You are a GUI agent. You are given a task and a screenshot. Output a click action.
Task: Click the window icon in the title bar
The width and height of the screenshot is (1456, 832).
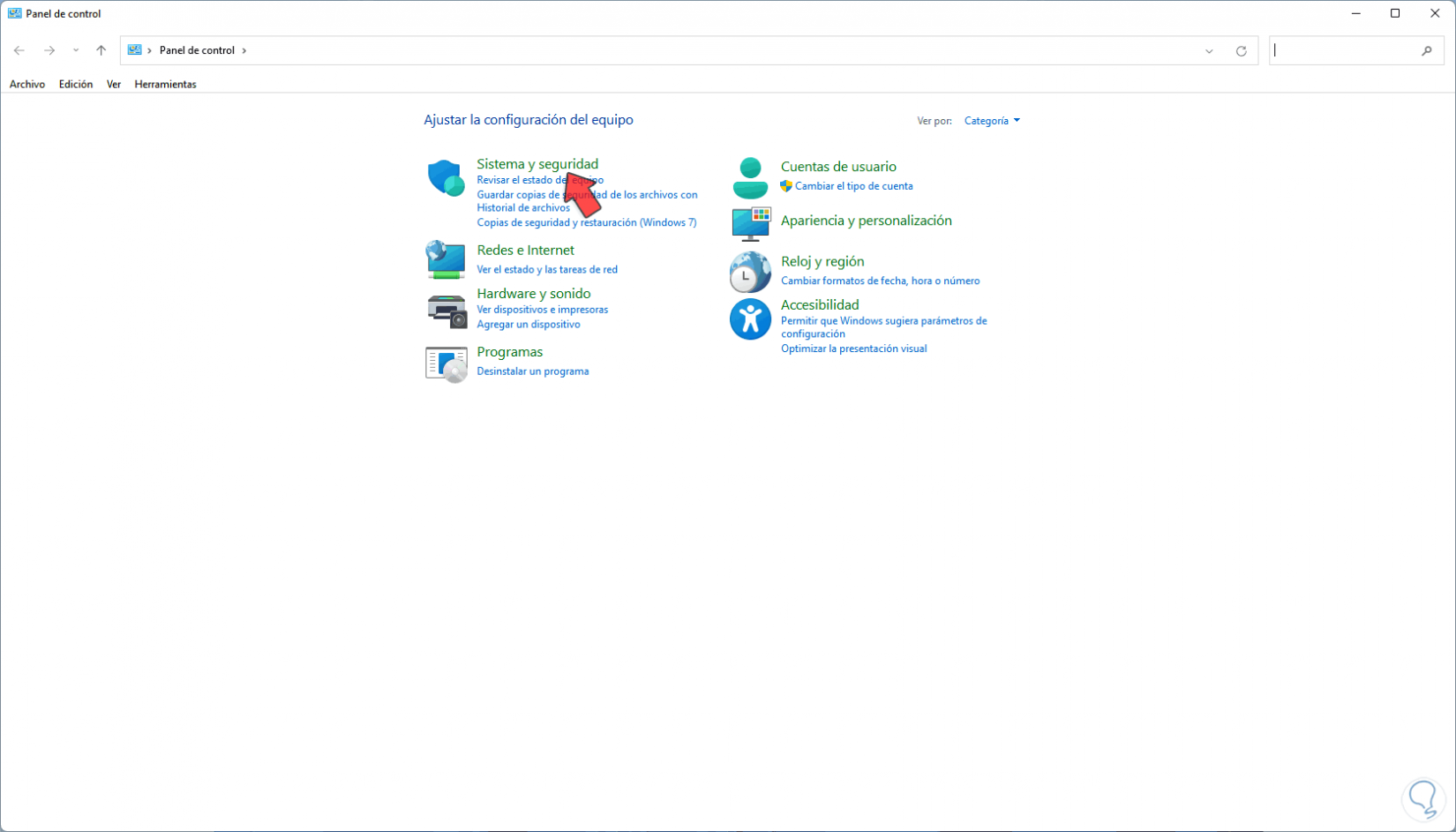pos(15,13)
